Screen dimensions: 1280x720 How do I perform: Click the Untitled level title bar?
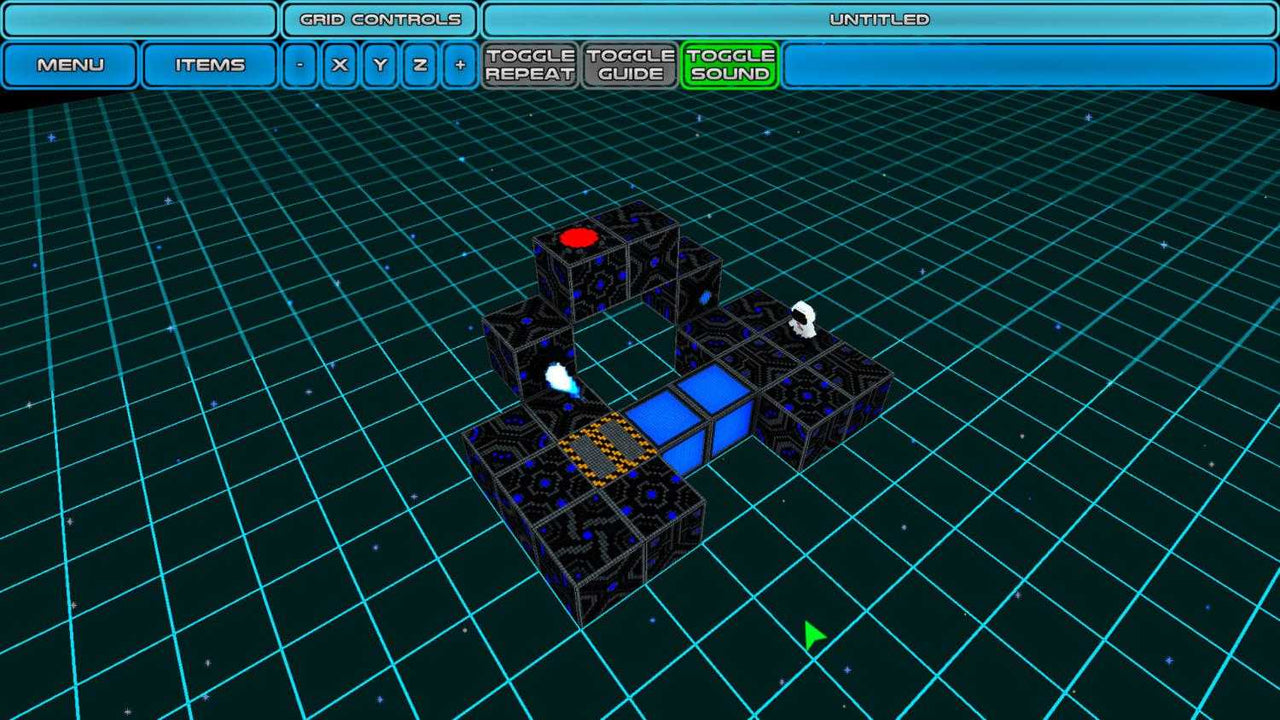[878, 19]
